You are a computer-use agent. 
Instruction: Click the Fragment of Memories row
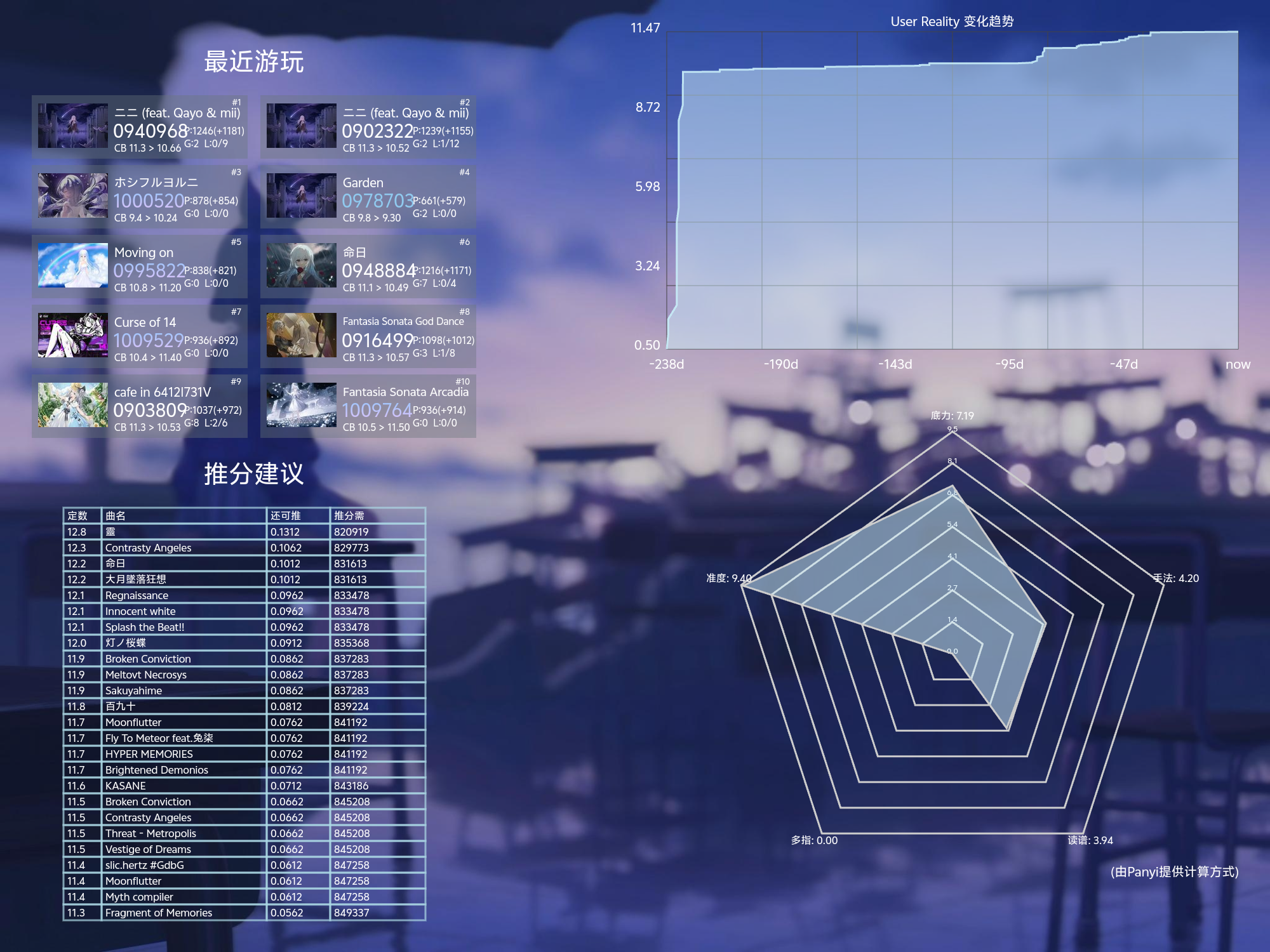tap(159, 913)
